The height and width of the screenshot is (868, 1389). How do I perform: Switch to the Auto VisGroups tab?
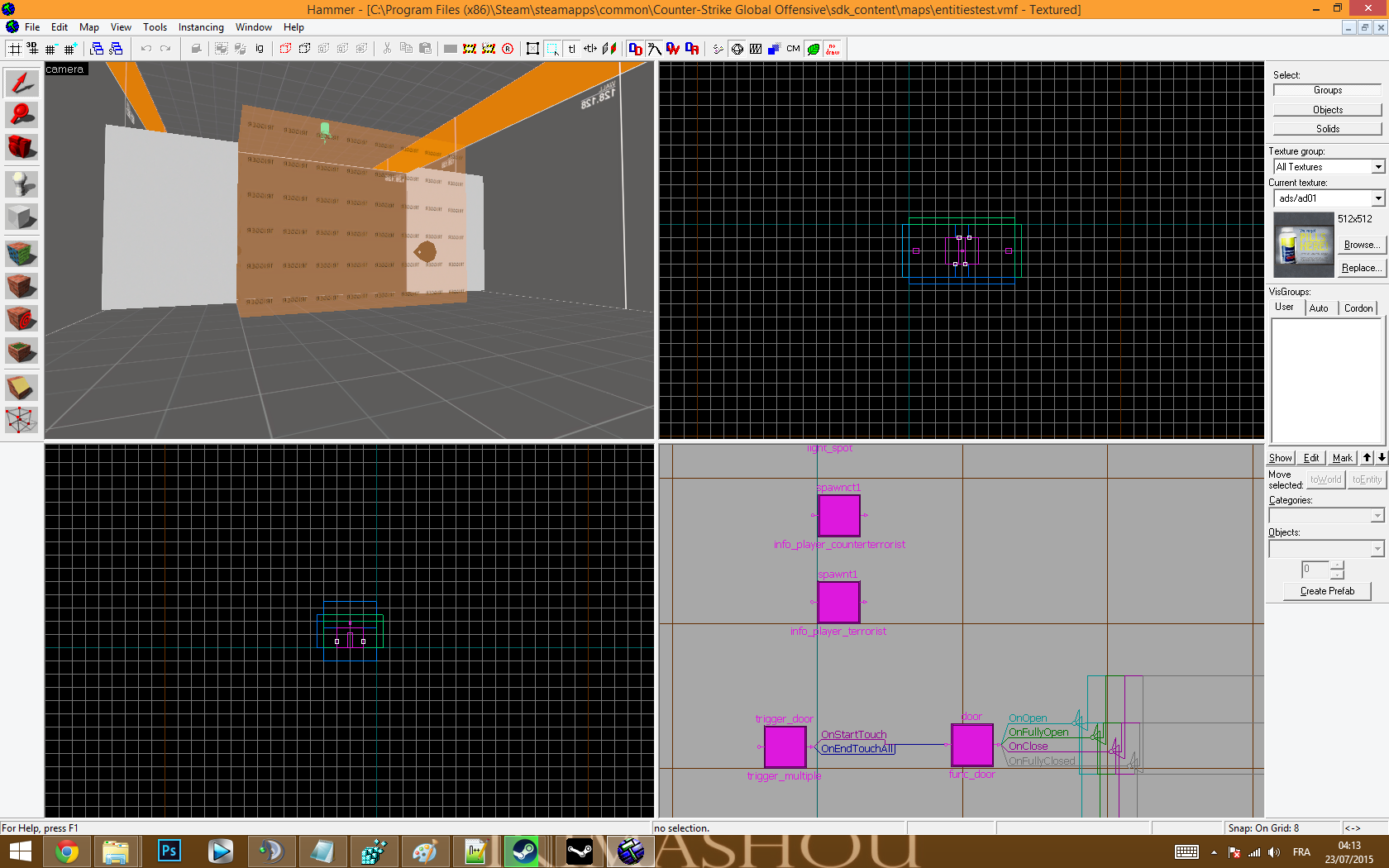click(1320, 308)
